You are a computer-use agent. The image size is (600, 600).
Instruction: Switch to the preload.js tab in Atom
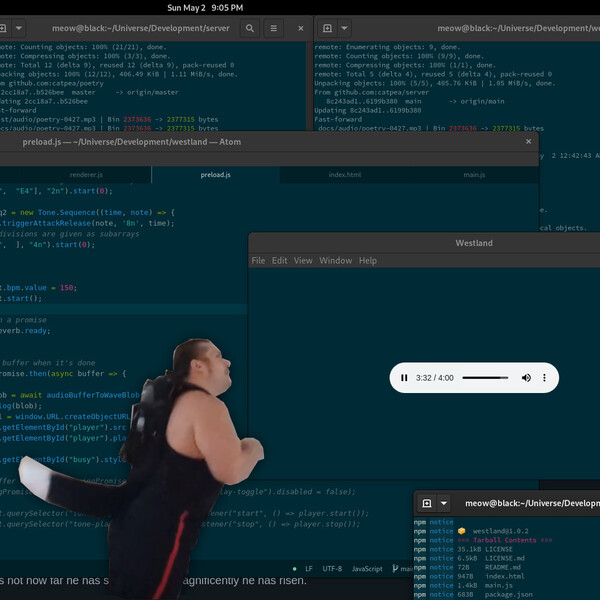pos(215,175)
